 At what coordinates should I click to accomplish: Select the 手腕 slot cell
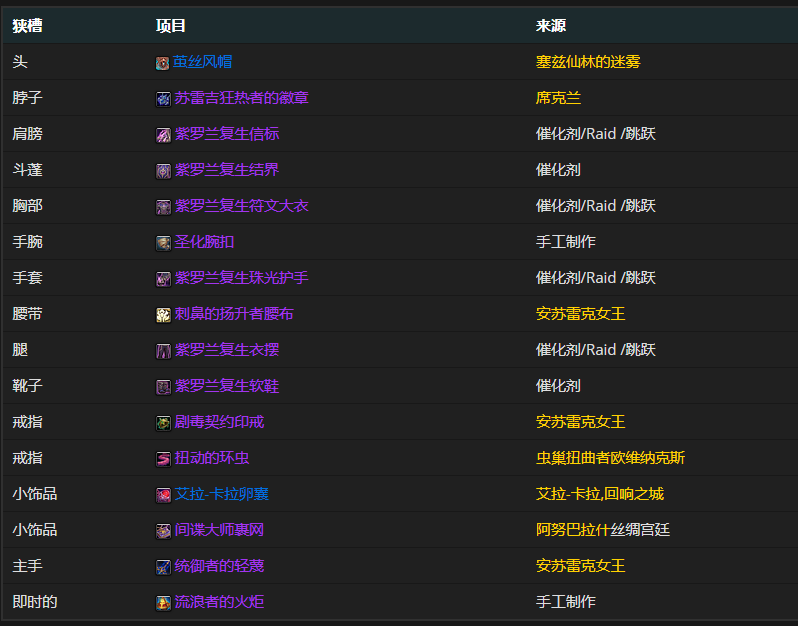27,242
